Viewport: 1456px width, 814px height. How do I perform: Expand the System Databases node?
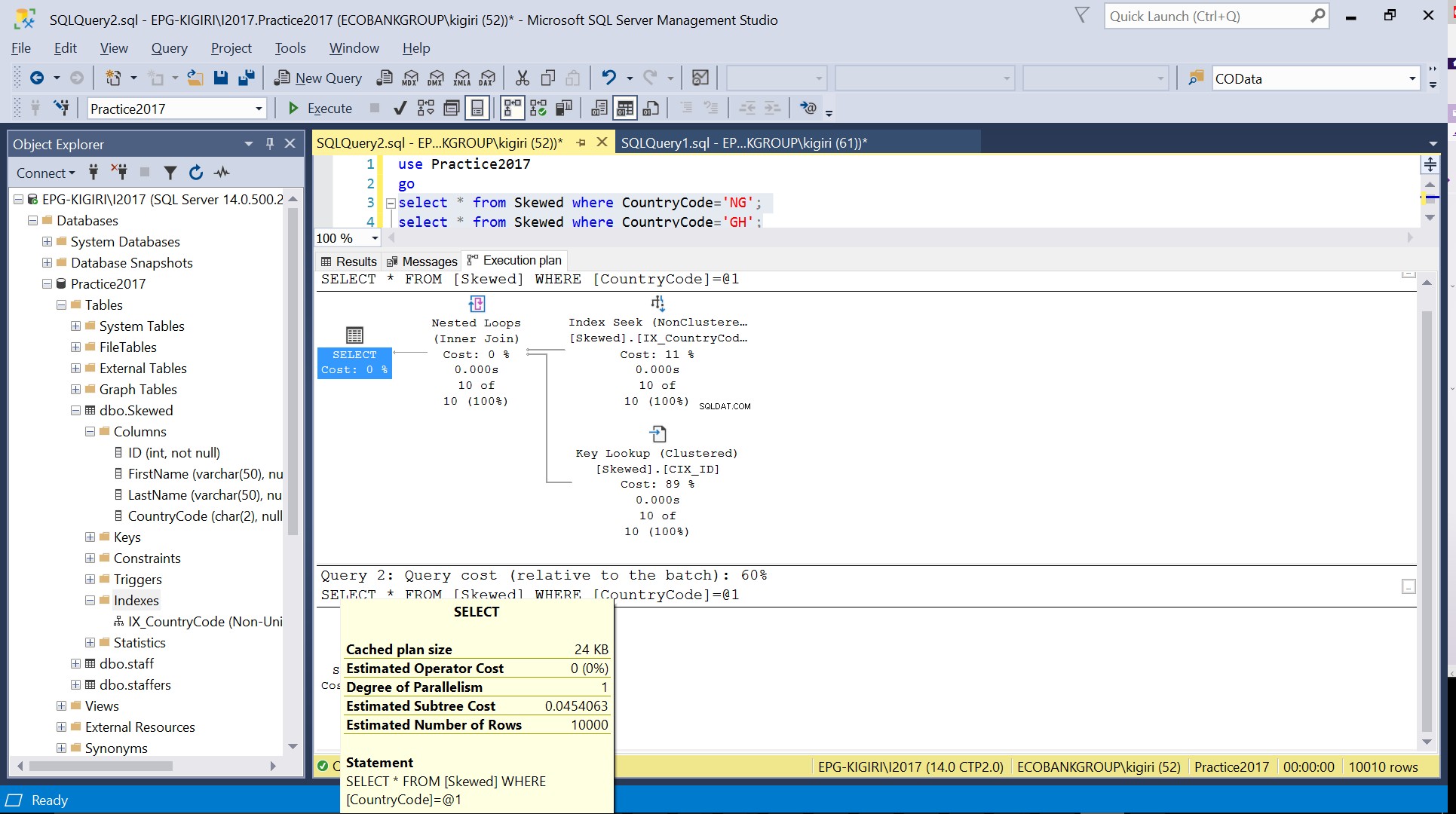click(x=48, y=242)
